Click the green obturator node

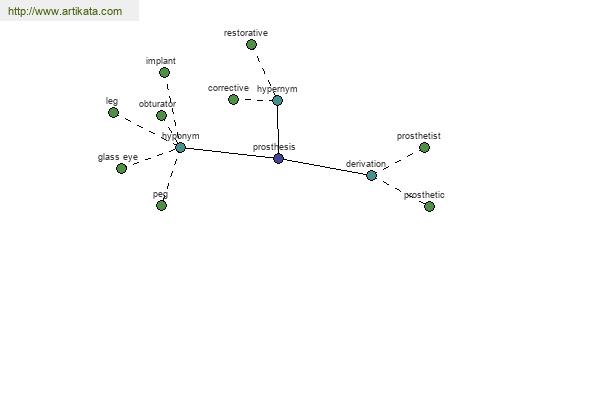pos(161,115)
